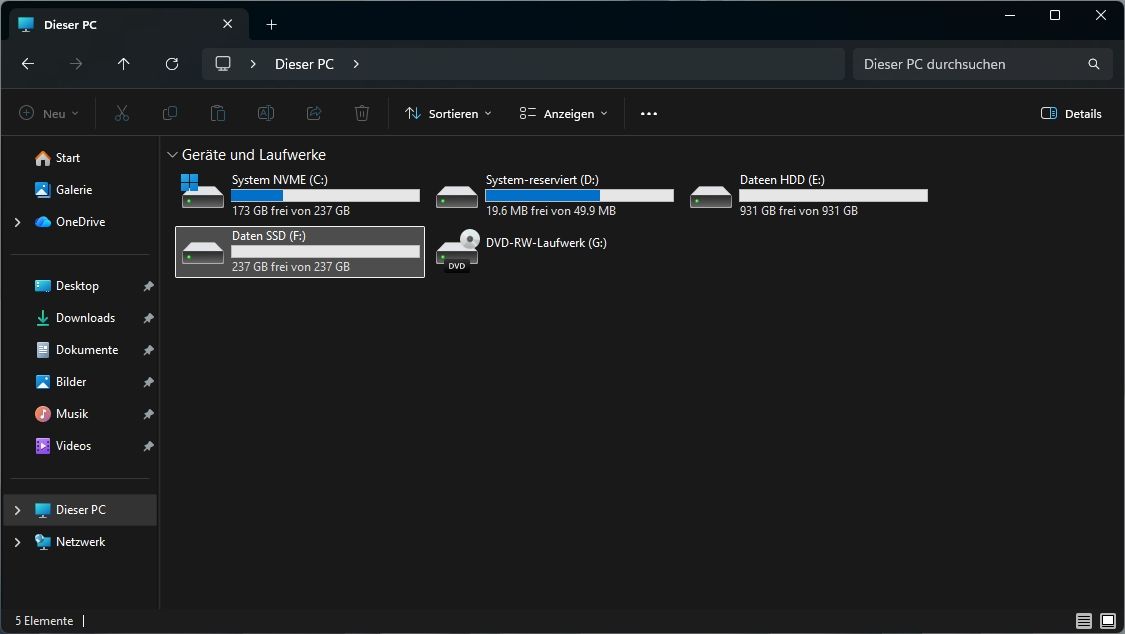Open the Sortieren dropdown
1125x634 pixels.
pyautogui.click(x=448, y=113)
